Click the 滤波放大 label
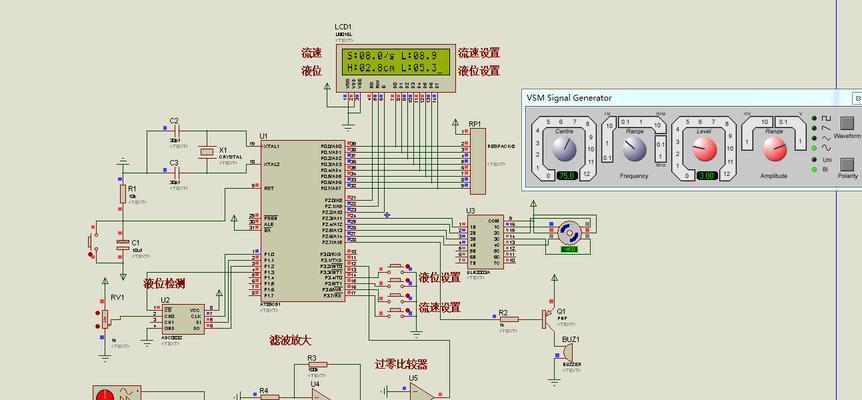The image size is (862, 400). coord(290,340)
